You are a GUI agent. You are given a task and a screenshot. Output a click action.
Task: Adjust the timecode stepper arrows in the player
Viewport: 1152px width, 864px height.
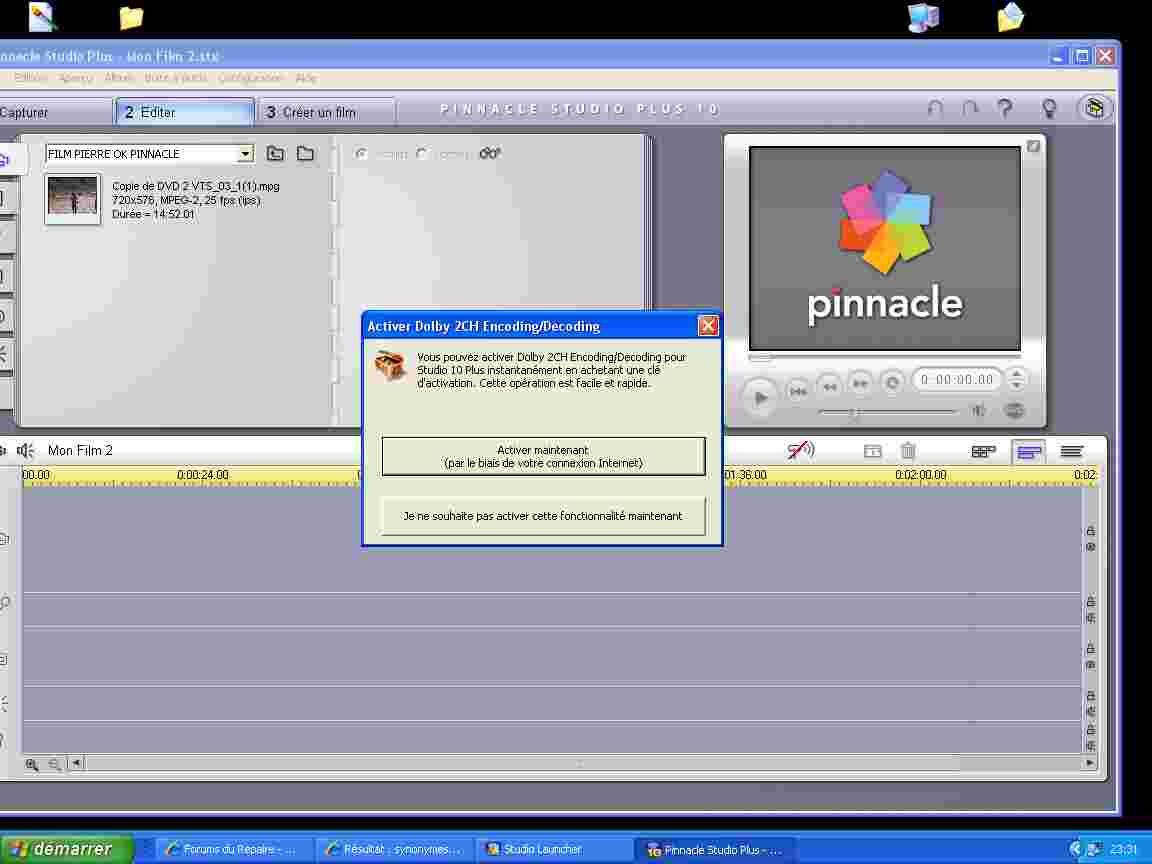coord(1016,380)
